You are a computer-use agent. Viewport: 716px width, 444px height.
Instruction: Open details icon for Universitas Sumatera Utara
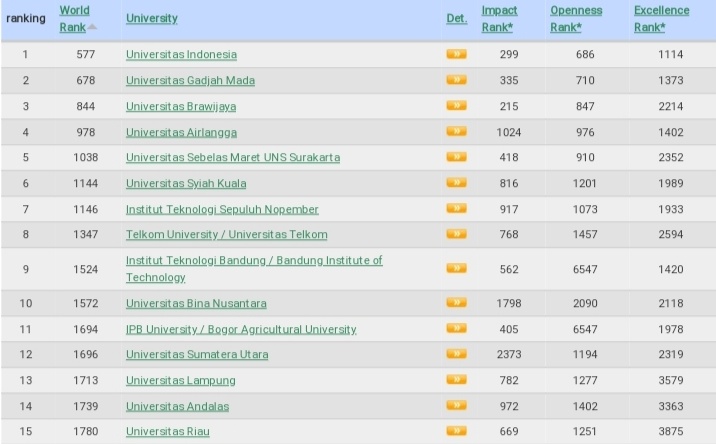pos(456,354)
